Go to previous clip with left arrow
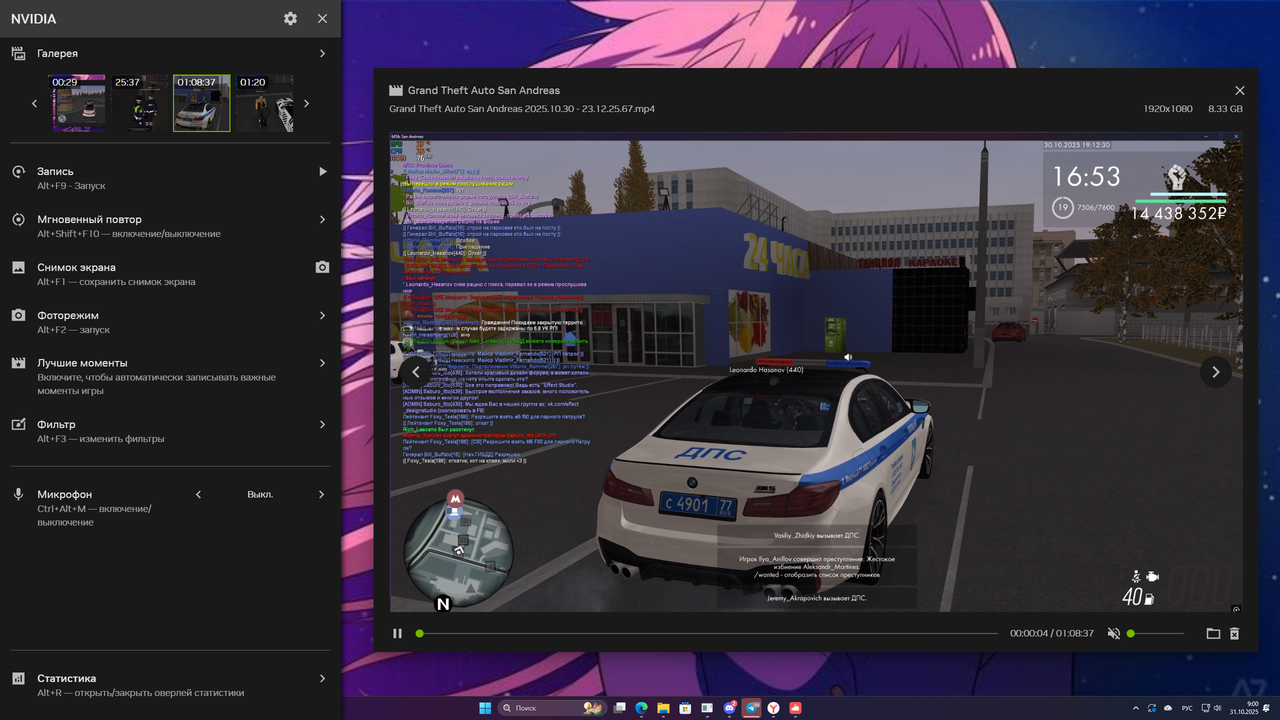1280x720 pixels. [415, 372]
